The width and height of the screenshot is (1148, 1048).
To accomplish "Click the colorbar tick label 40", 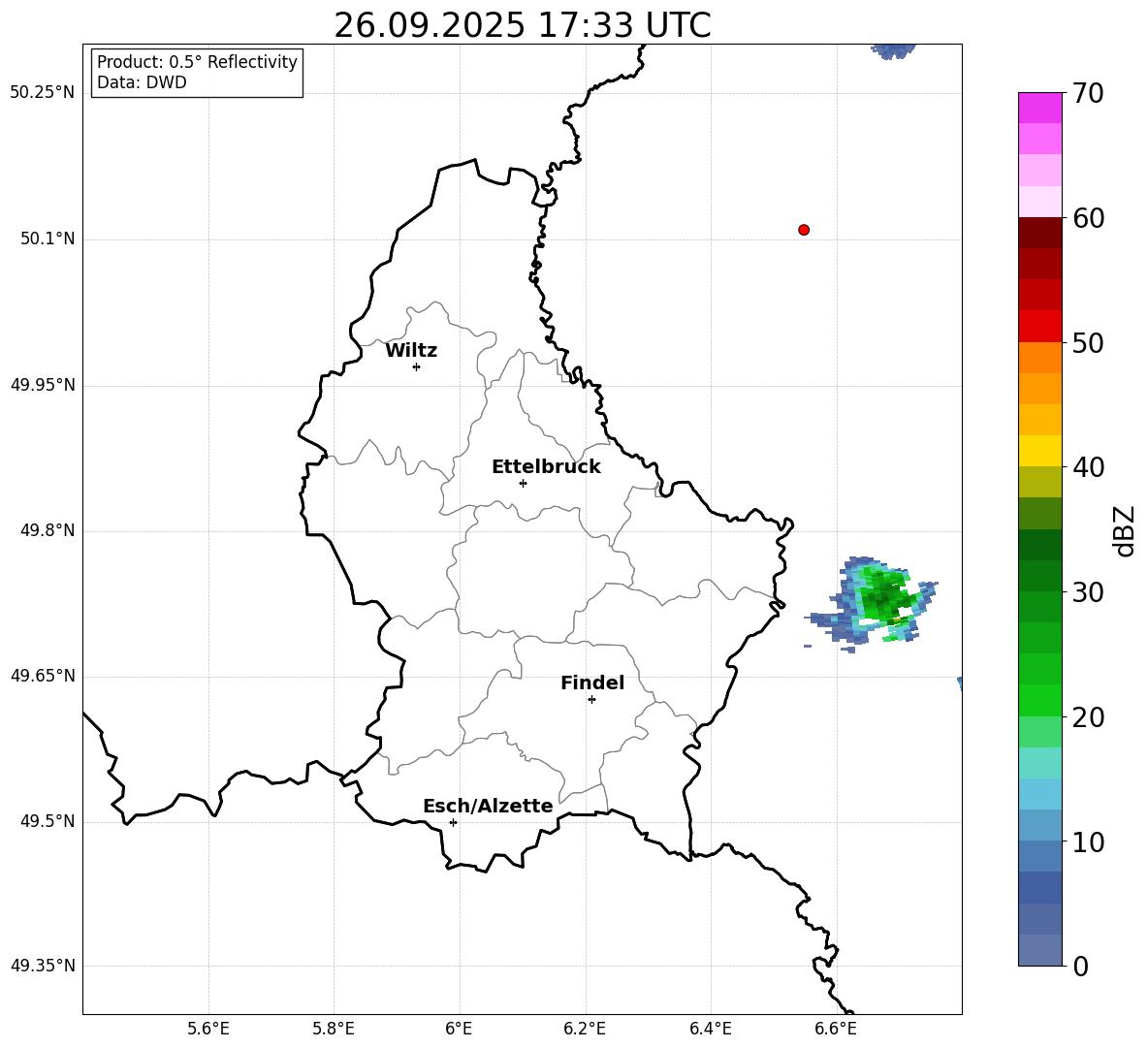I will (1088, 467).
